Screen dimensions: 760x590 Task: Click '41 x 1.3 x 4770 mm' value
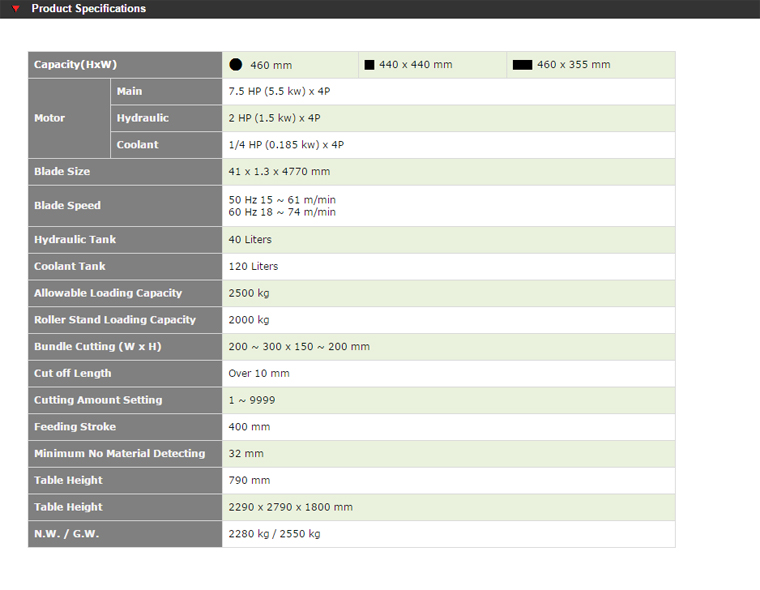click(279, 171)
